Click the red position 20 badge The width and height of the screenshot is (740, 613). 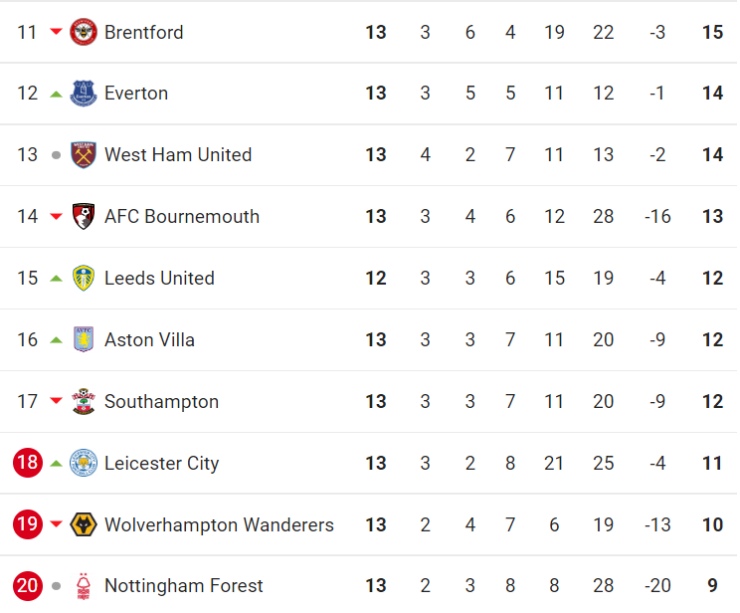pos(28,586)
